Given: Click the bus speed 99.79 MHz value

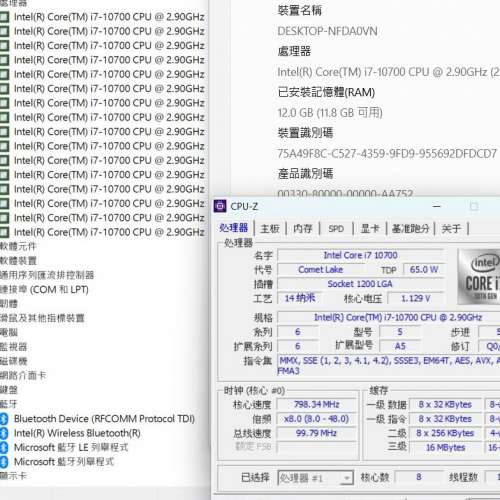Looking at the screenshot, I should 316,433.
